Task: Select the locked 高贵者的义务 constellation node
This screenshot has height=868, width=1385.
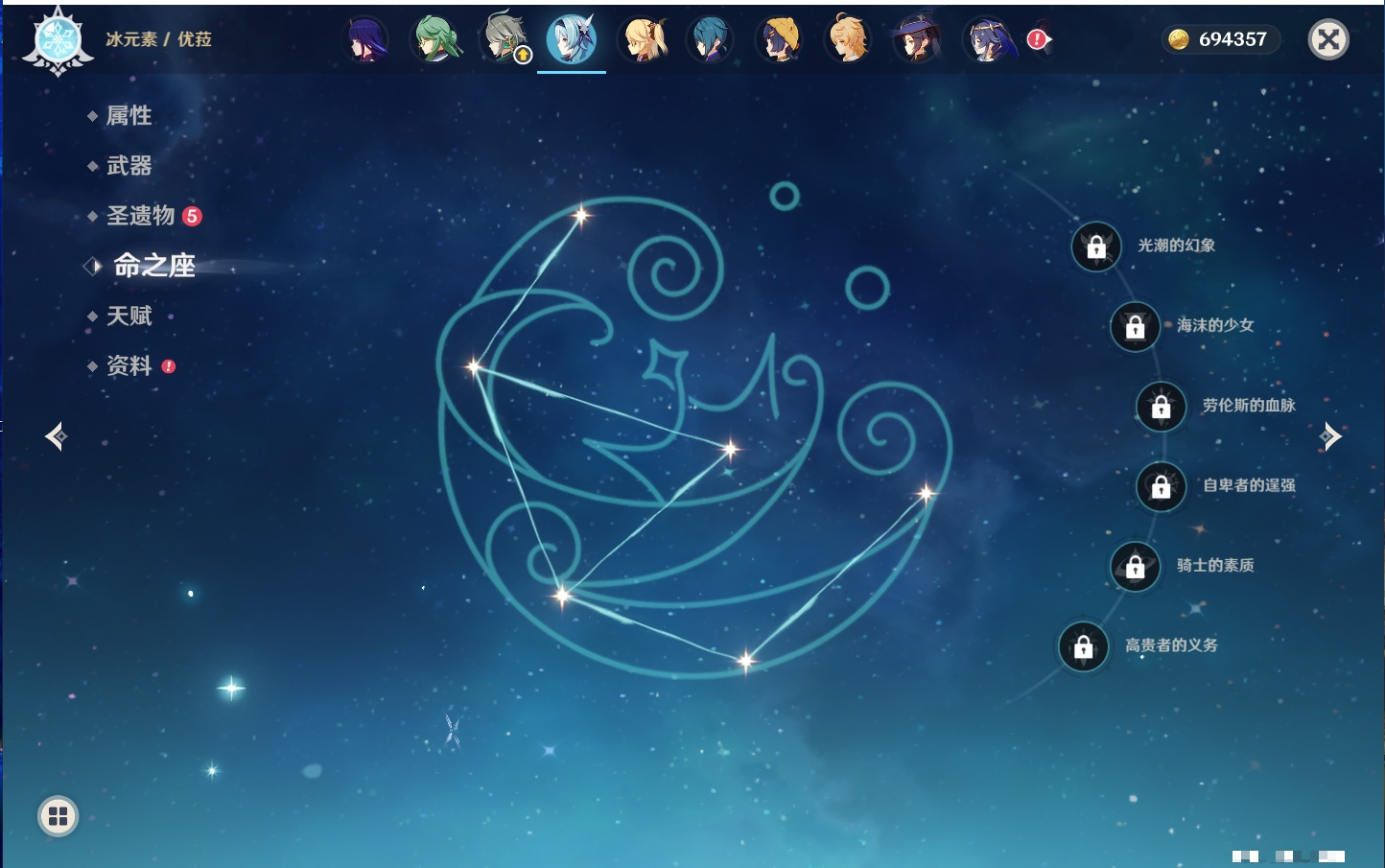Action: [x=1084, y=646]
